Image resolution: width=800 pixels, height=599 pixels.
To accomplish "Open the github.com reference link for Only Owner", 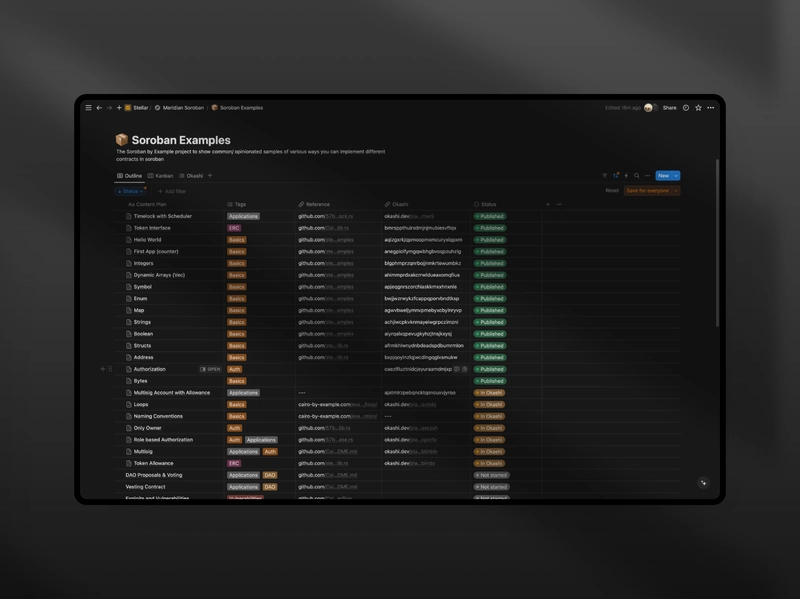I will coord(326,428).
